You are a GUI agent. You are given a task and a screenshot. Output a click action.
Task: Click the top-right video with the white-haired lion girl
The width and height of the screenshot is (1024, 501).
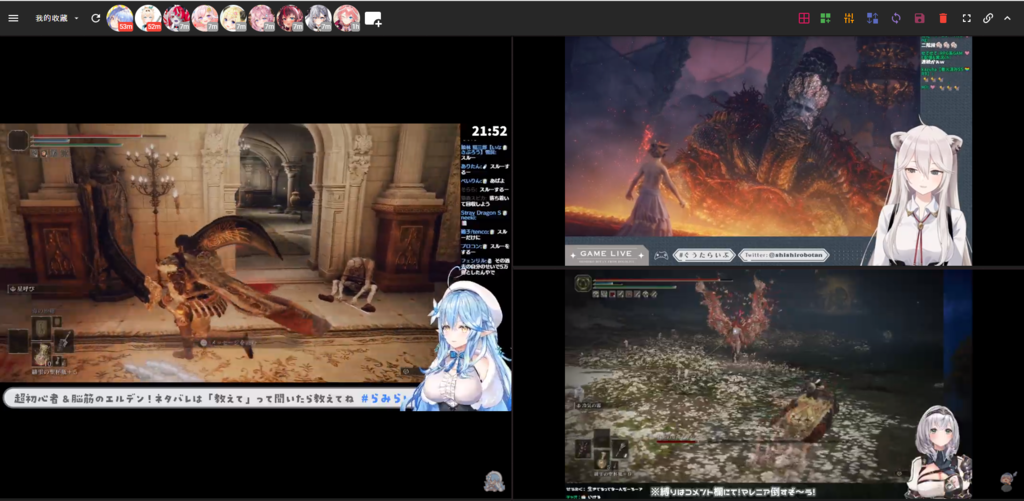coord(768,151)
